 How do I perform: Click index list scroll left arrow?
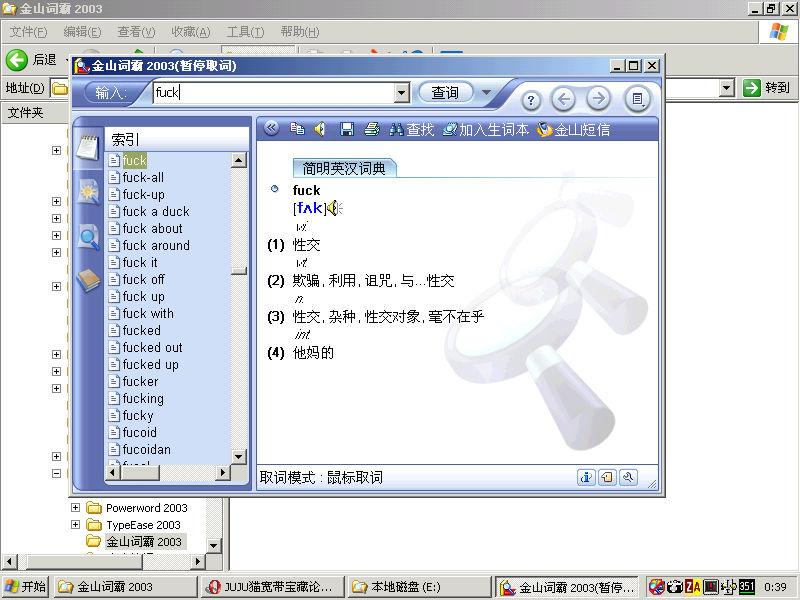113,472
